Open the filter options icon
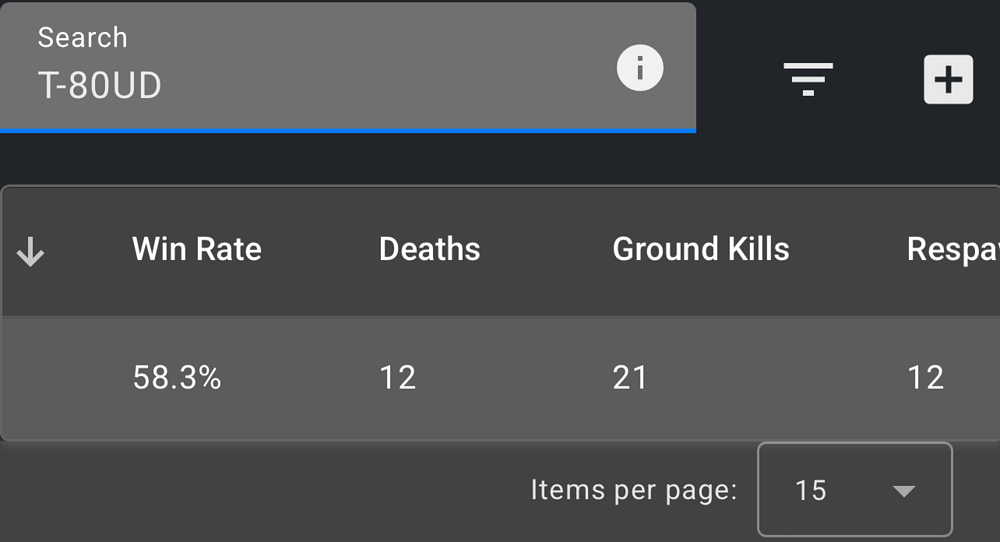 (808, 79)
